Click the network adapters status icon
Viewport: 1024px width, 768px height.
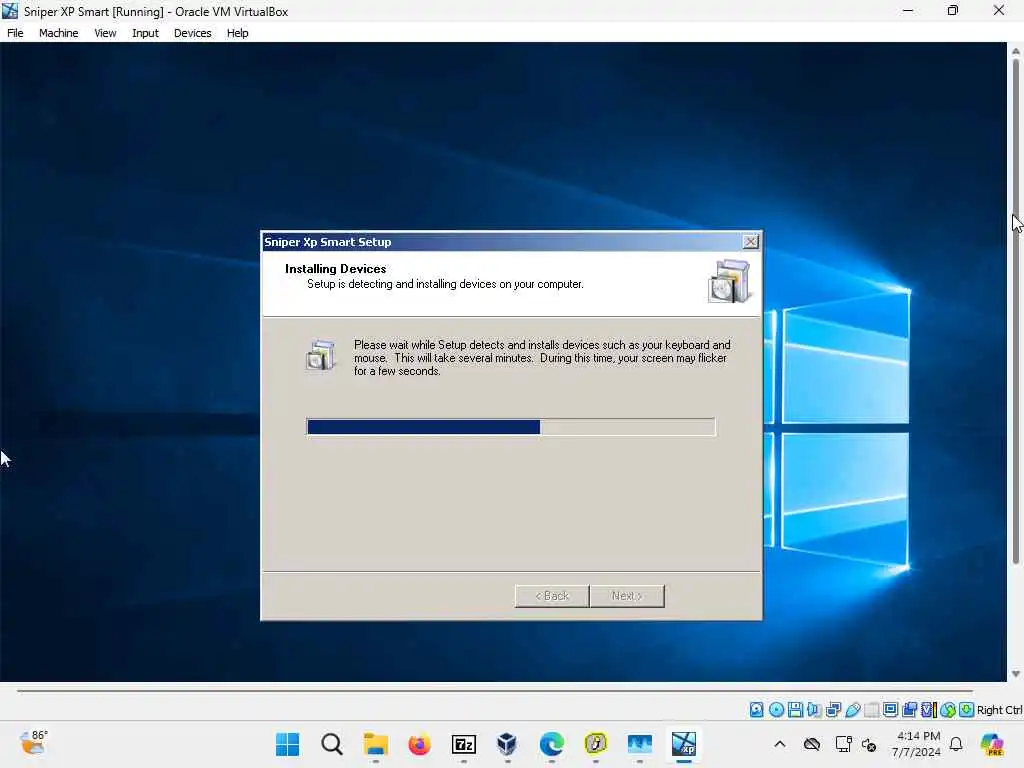pos(833,710)
